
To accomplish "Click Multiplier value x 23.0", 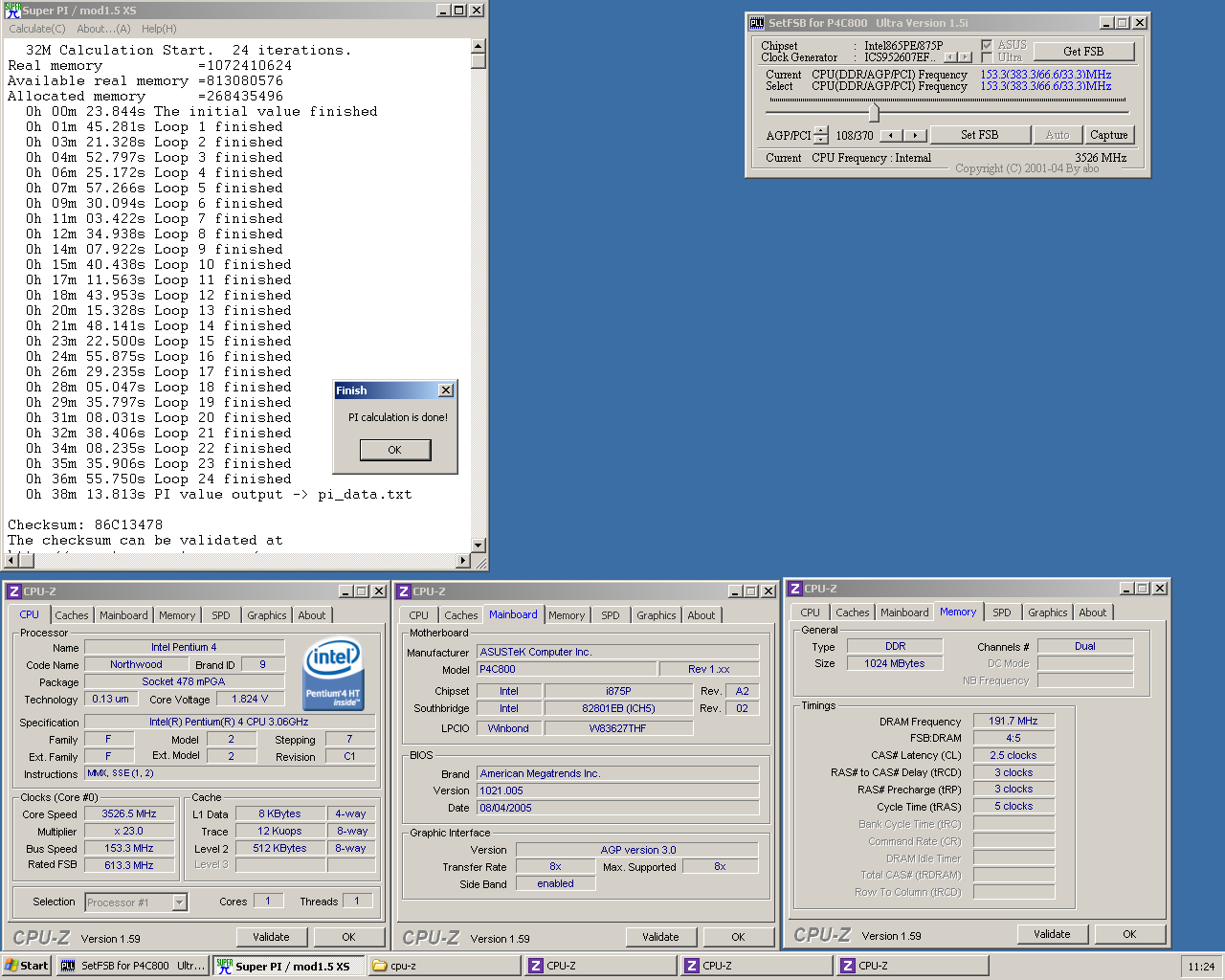I will pos(129,831).
